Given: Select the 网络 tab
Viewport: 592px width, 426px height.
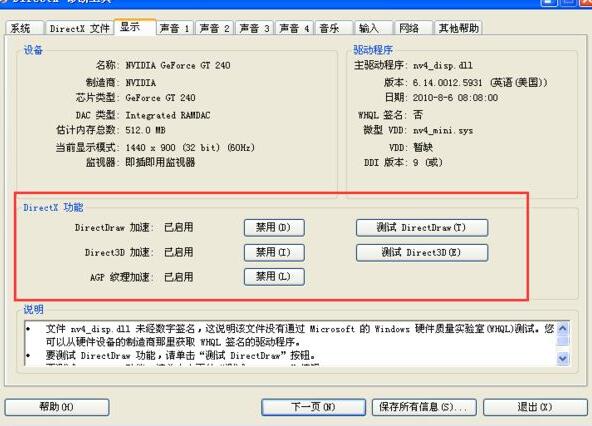Looking at the screenshot, I should coord(413,28).
